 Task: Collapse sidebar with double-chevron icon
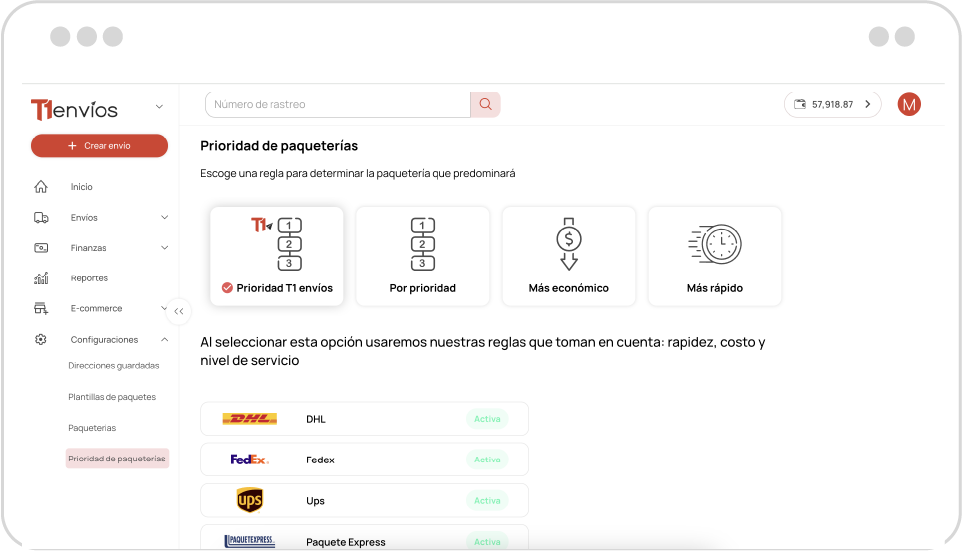coord(179,311)
